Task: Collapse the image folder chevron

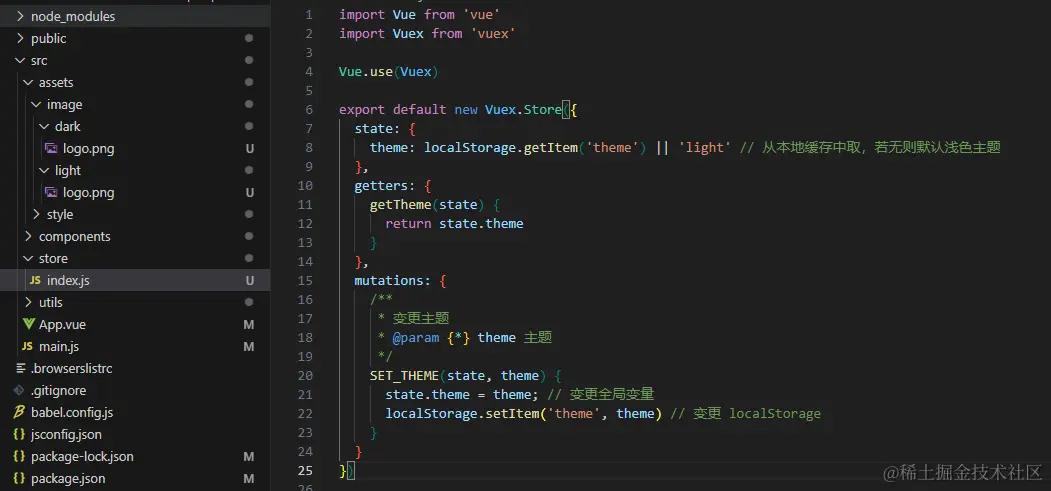Action: coord(36,105)
